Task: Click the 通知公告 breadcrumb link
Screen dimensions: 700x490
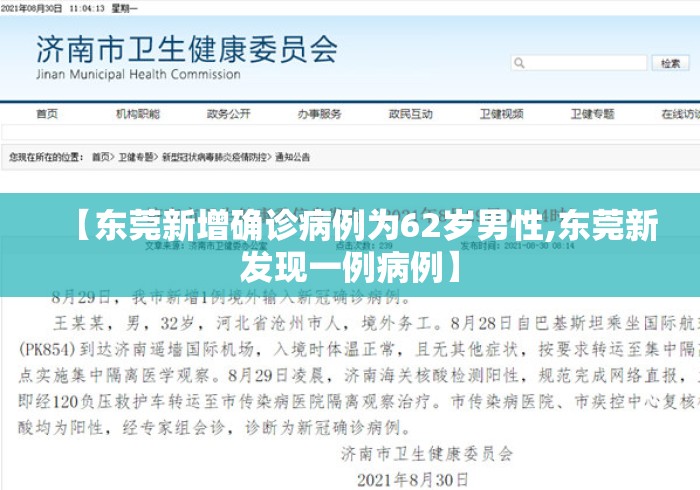Action: (x=292, y=157)
